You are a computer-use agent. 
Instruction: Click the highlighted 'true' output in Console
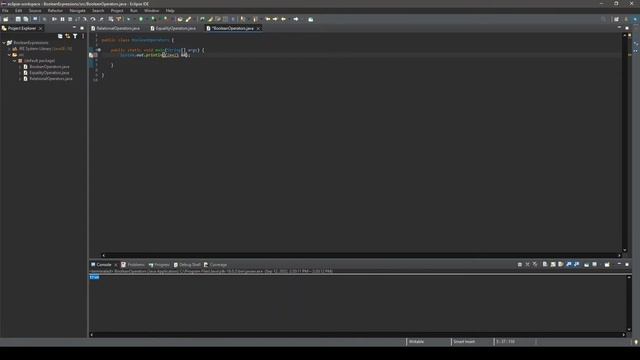[x=94, y=277]
